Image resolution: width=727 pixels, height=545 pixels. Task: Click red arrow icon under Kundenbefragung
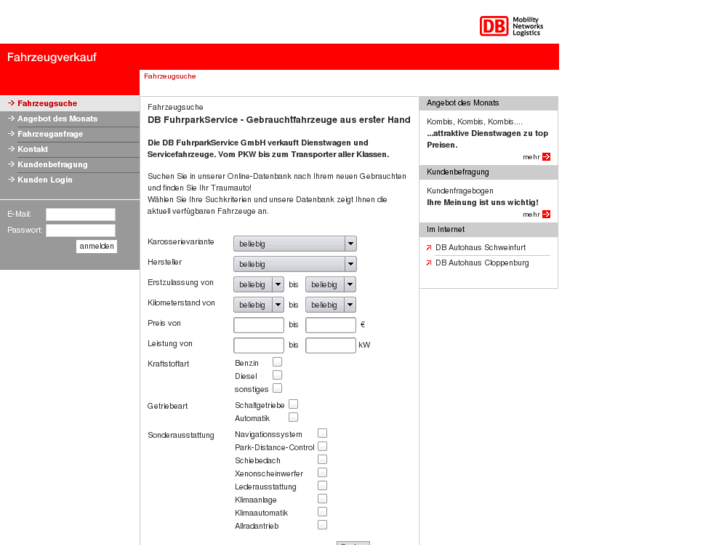click(546, 214)
